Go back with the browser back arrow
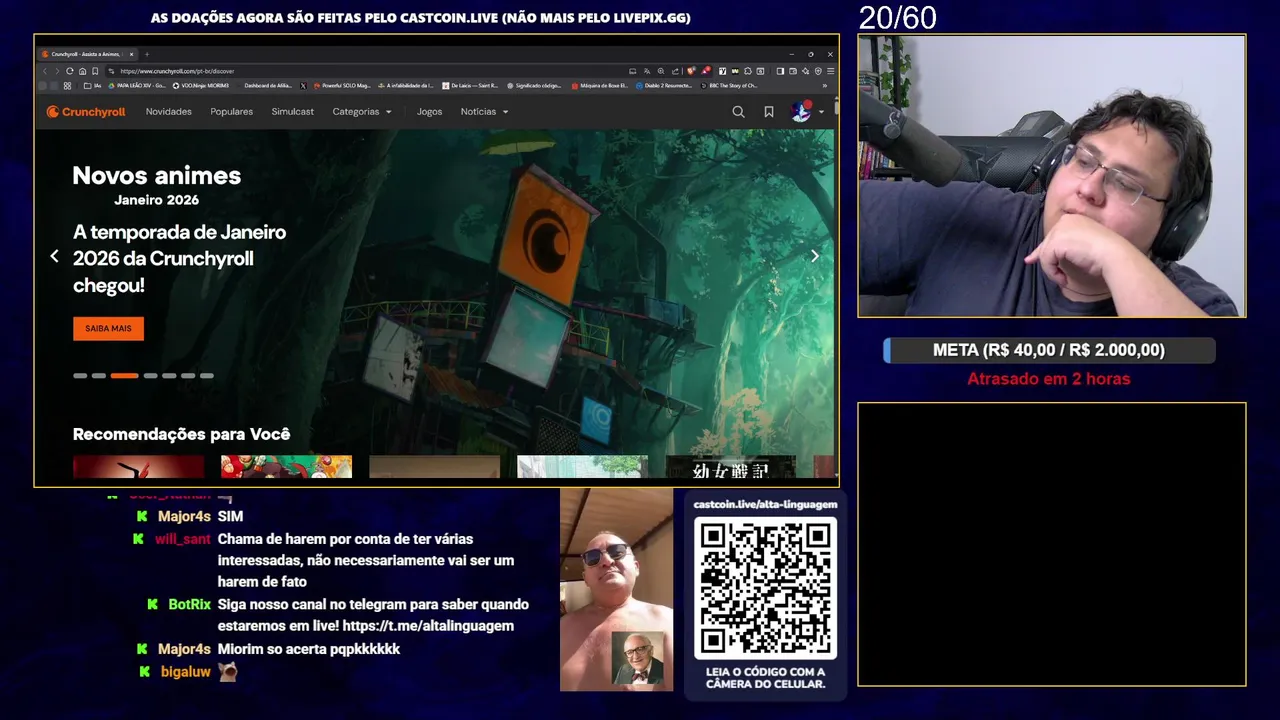Screen dimensions: 1280x720 pos(45,71)
